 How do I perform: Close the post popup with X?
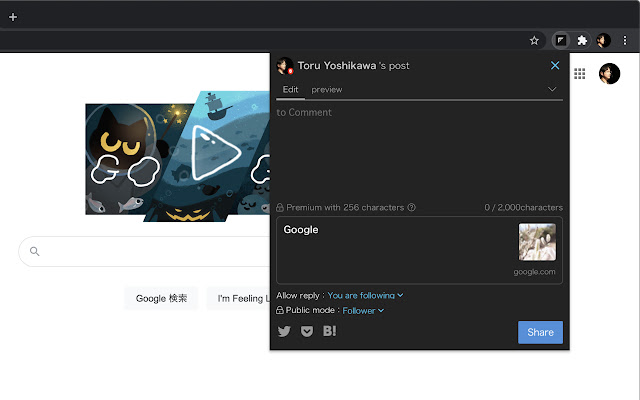(555, 66)
